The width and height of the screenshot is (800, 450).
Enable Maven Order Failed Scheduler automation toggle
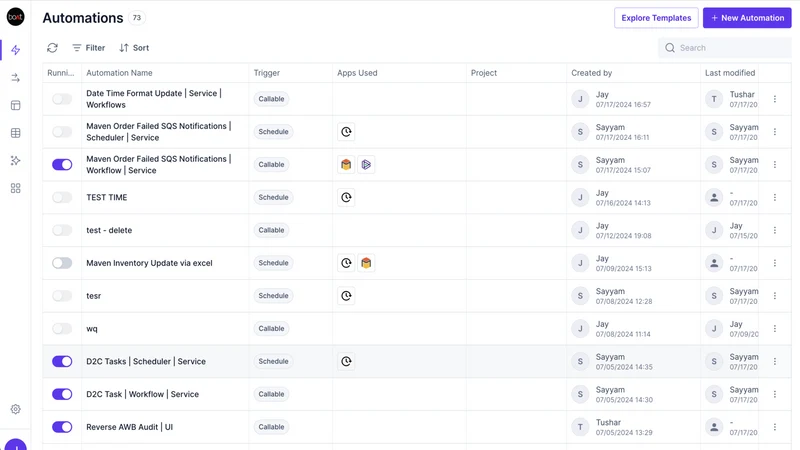pyautogui.click(x=62, y=132)
